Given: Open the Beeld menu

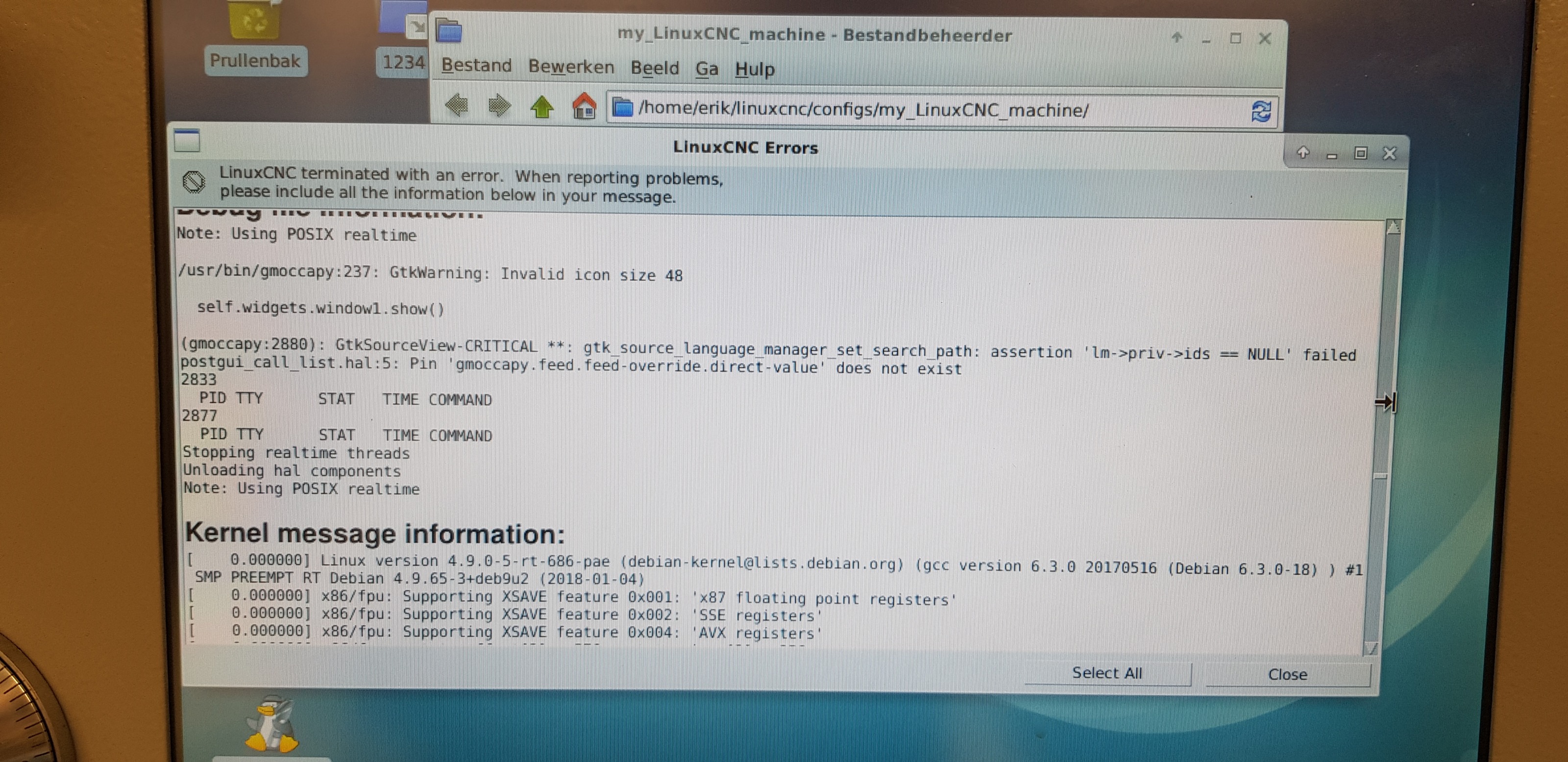Looking at the screenshot, I should coord(654,68).
